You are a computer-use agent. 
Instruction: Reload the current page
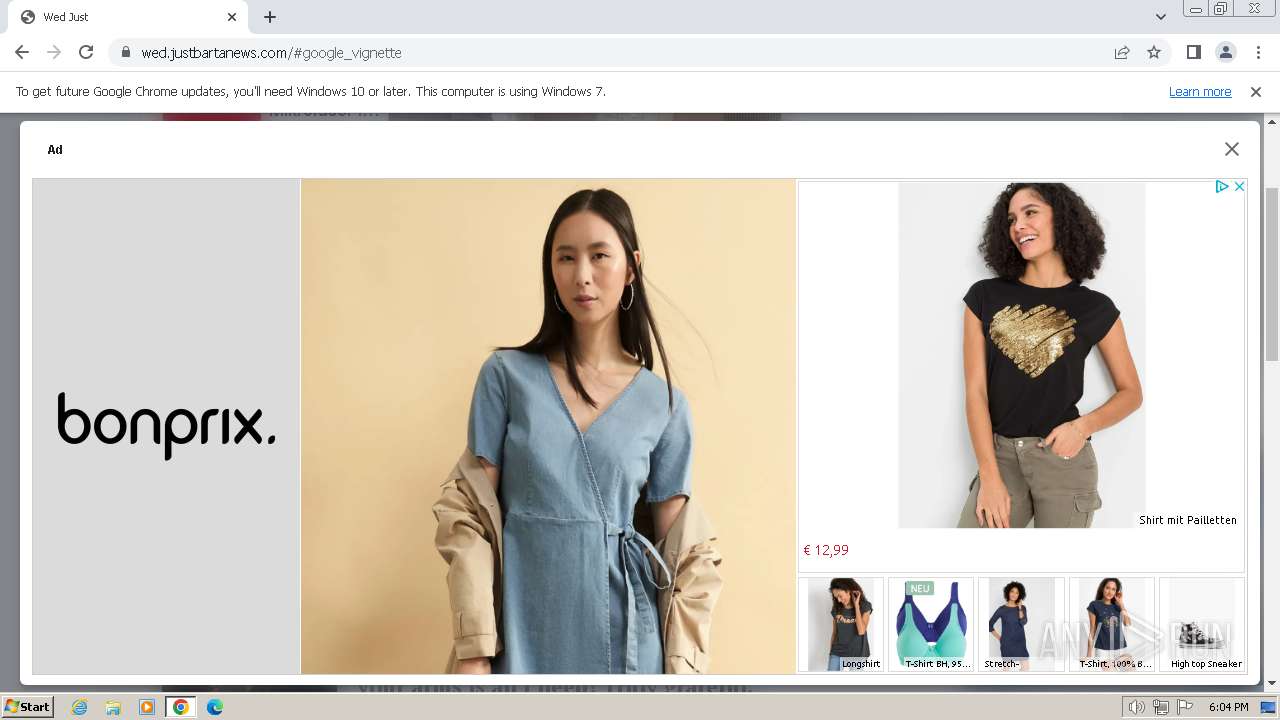[86, 52]
